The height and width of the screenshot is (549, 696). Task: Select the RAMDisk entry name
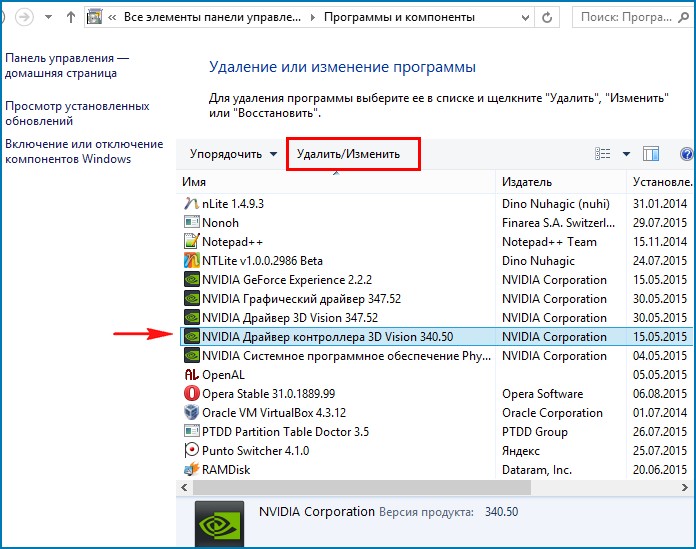(226, 470)
